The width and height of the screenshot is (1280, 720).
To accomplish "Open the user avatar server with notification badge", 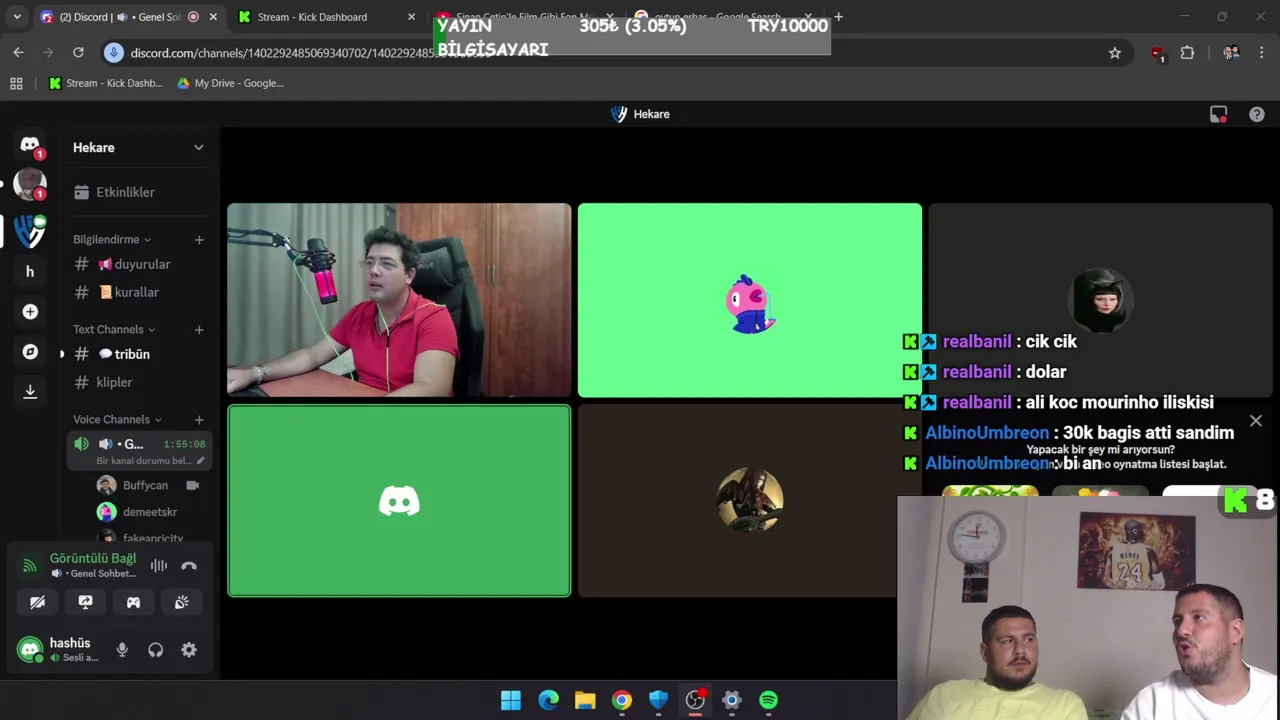I will click(x=30, y=185).
